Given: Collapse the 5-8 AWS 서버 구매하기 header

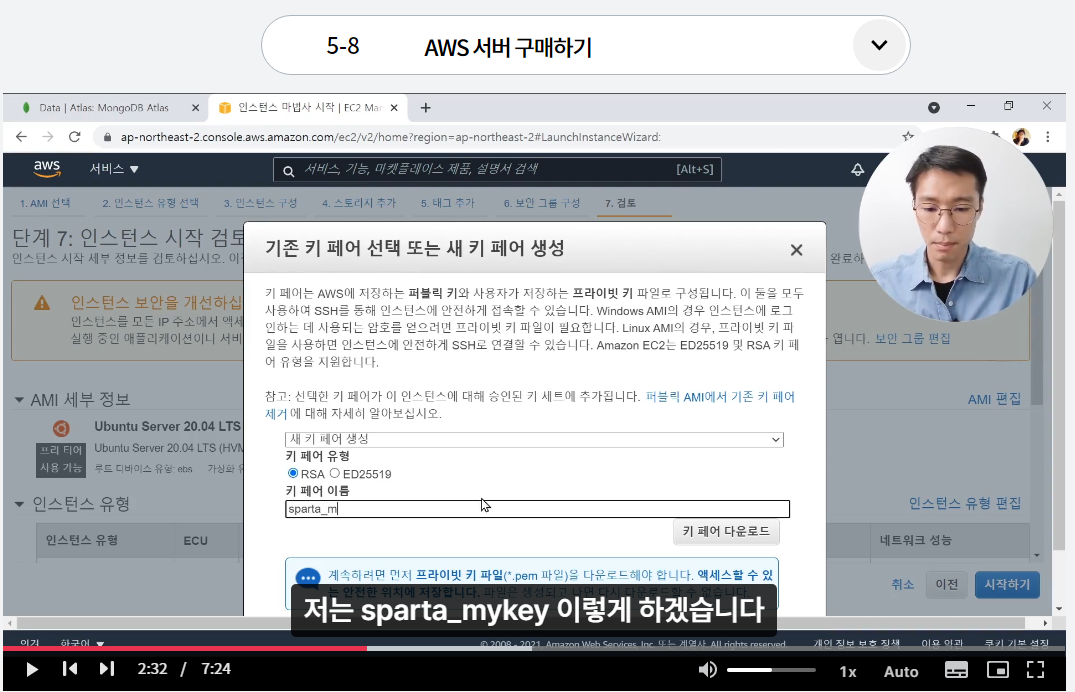Looking at the screenshot, I should point(877,45).
